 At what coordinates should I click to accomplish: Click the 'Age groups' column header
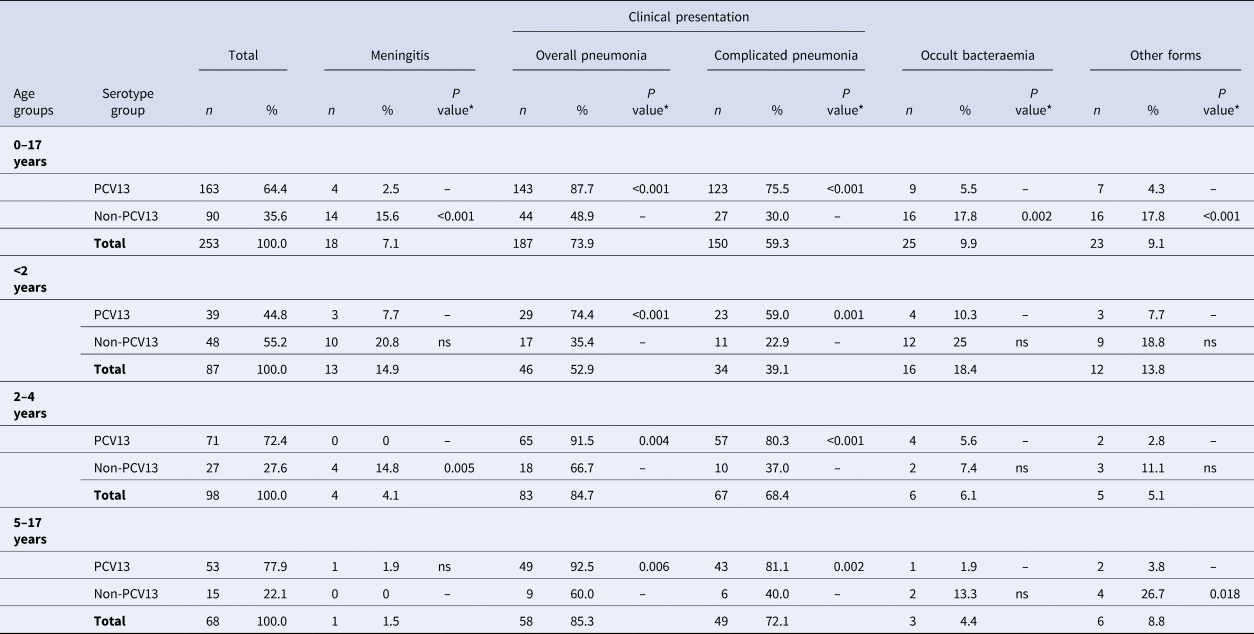click(x=33, y=102)
